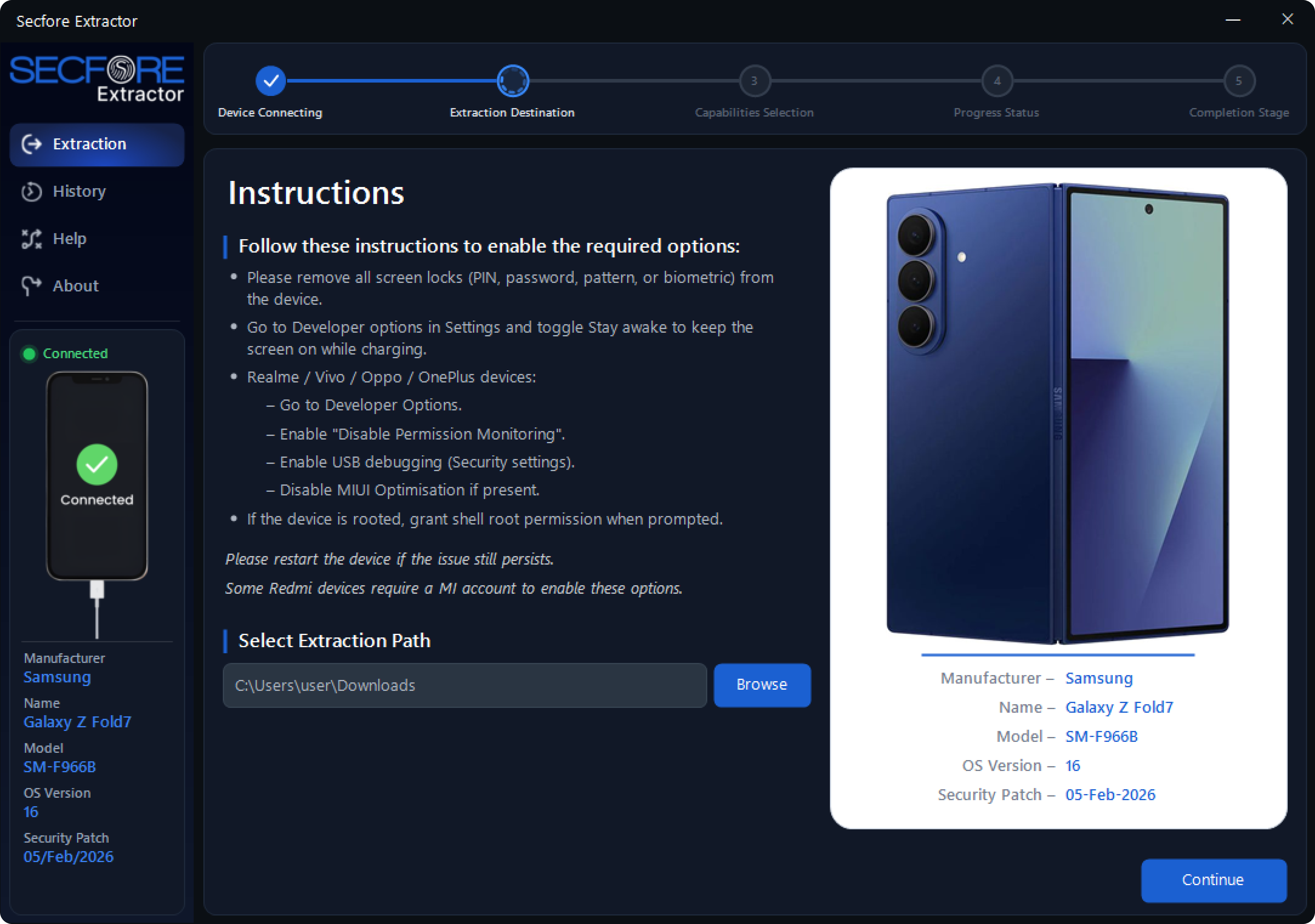Minimize the Secfore Extractor window
Viewport: 1315px width, 924px height.
(1232, 20)
